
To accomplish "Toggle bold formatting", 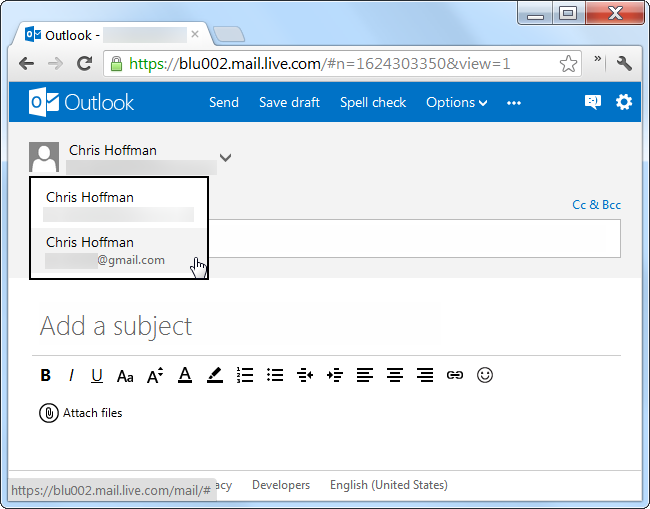I will (45, 376).
